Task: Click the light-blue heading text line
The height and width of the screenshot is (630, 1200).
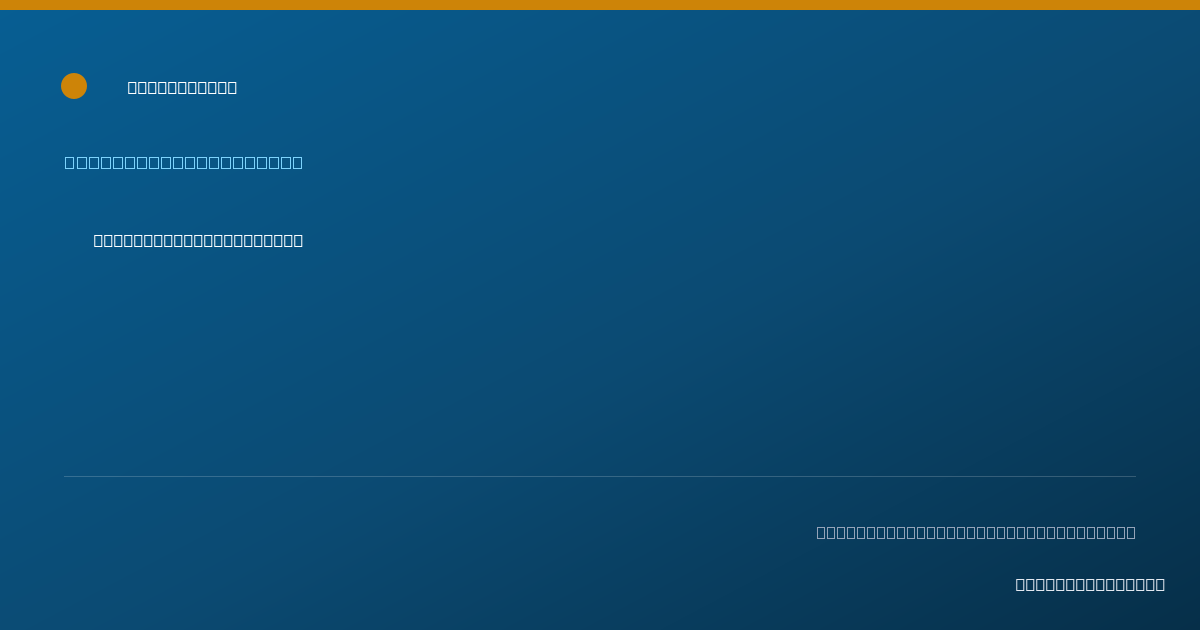Action: [x=183, y=162]
